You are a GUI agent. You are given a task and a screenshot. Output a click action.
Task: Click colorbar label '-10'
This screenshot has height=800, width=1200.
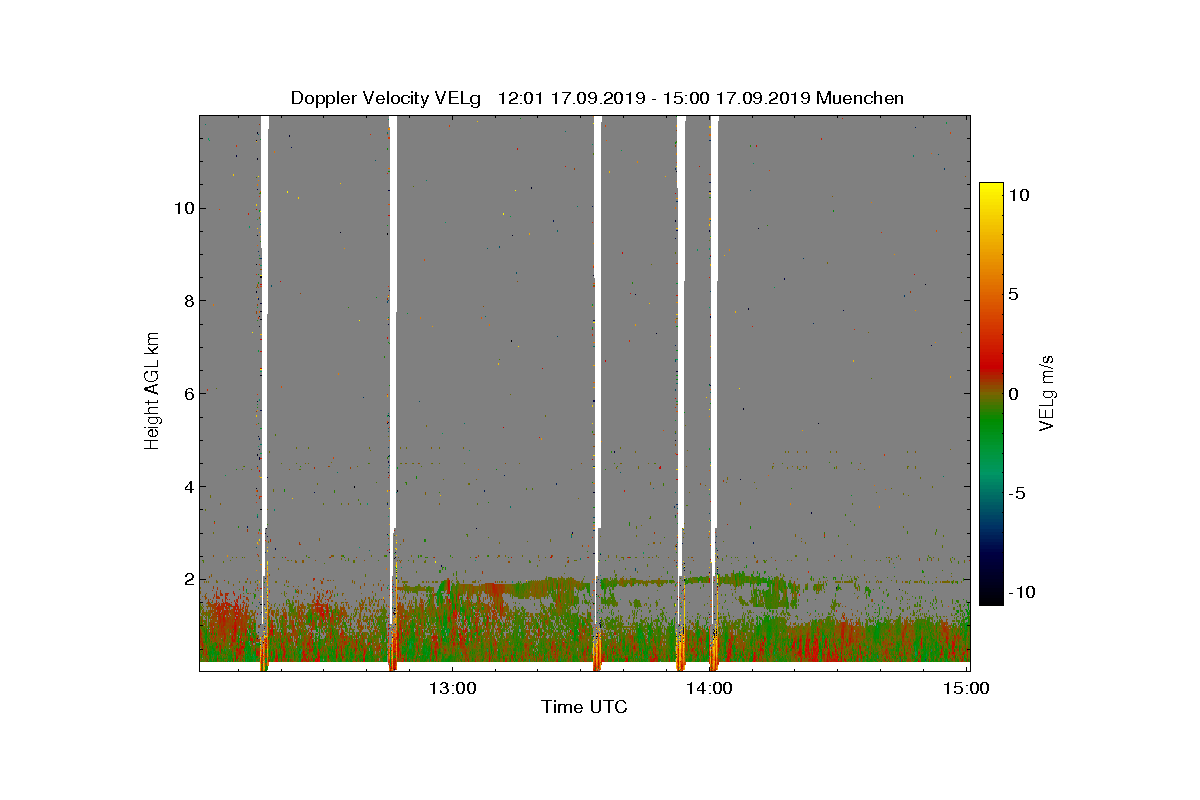1020,592
